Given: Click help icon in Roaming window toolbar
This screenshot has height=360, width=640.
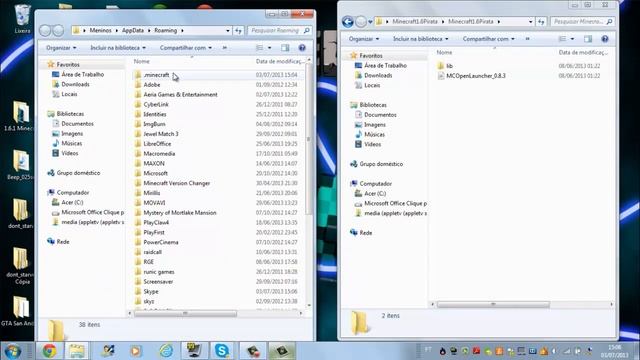Looking at the screenshot, I should tap(302, 48).
